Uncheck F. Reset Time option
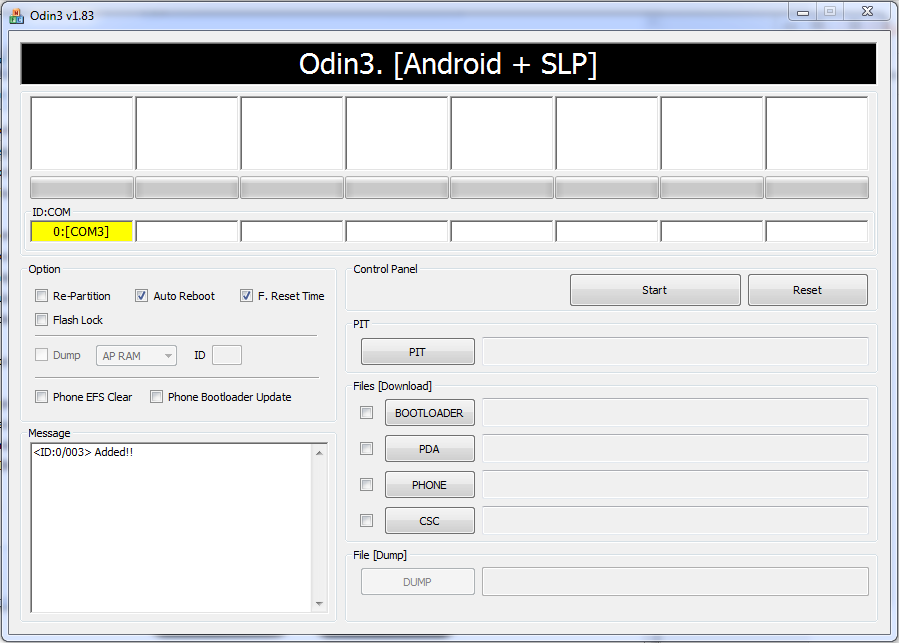 (x=246, y=295)
